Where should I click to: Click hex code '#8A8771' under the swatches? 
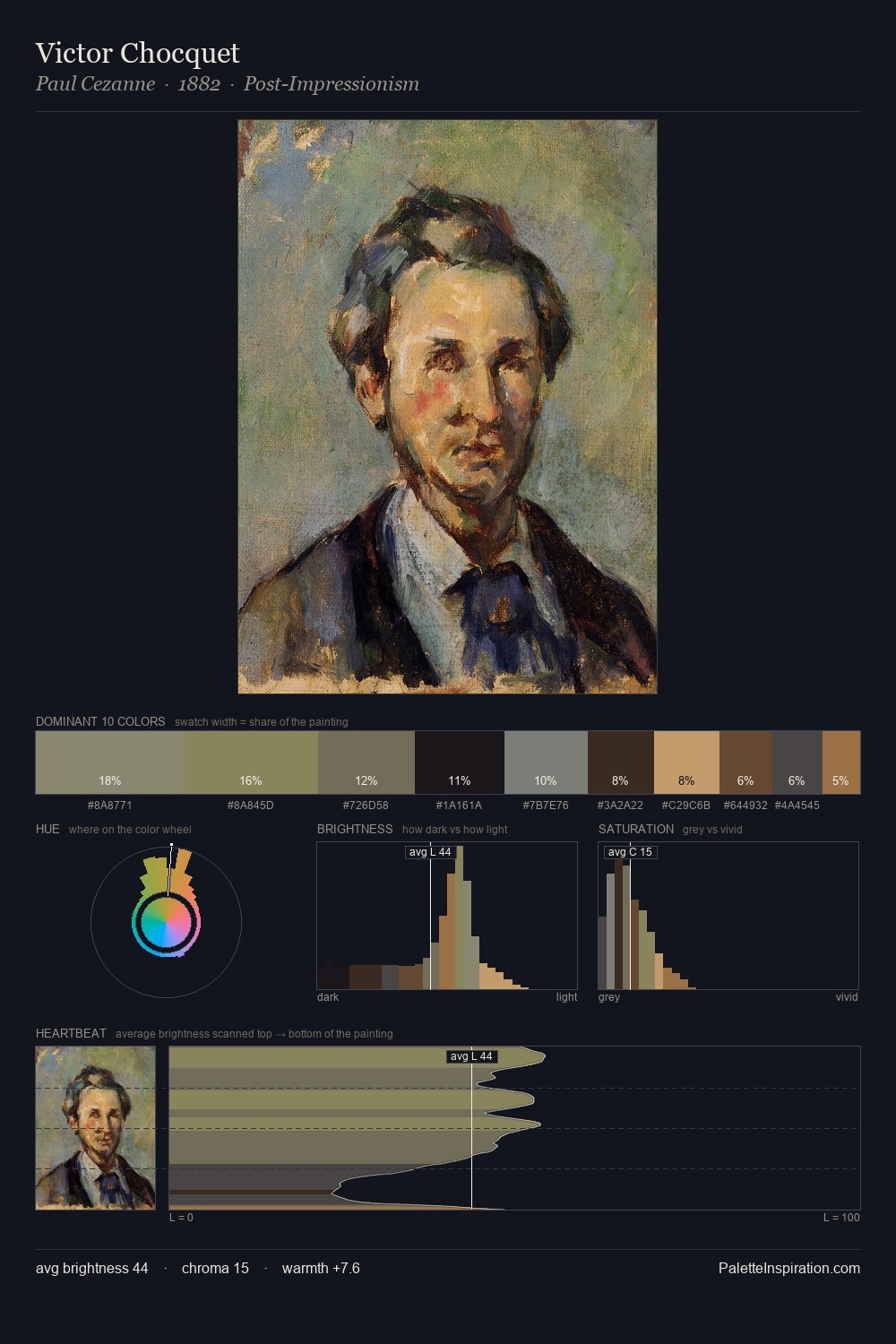tap(110, 805)
